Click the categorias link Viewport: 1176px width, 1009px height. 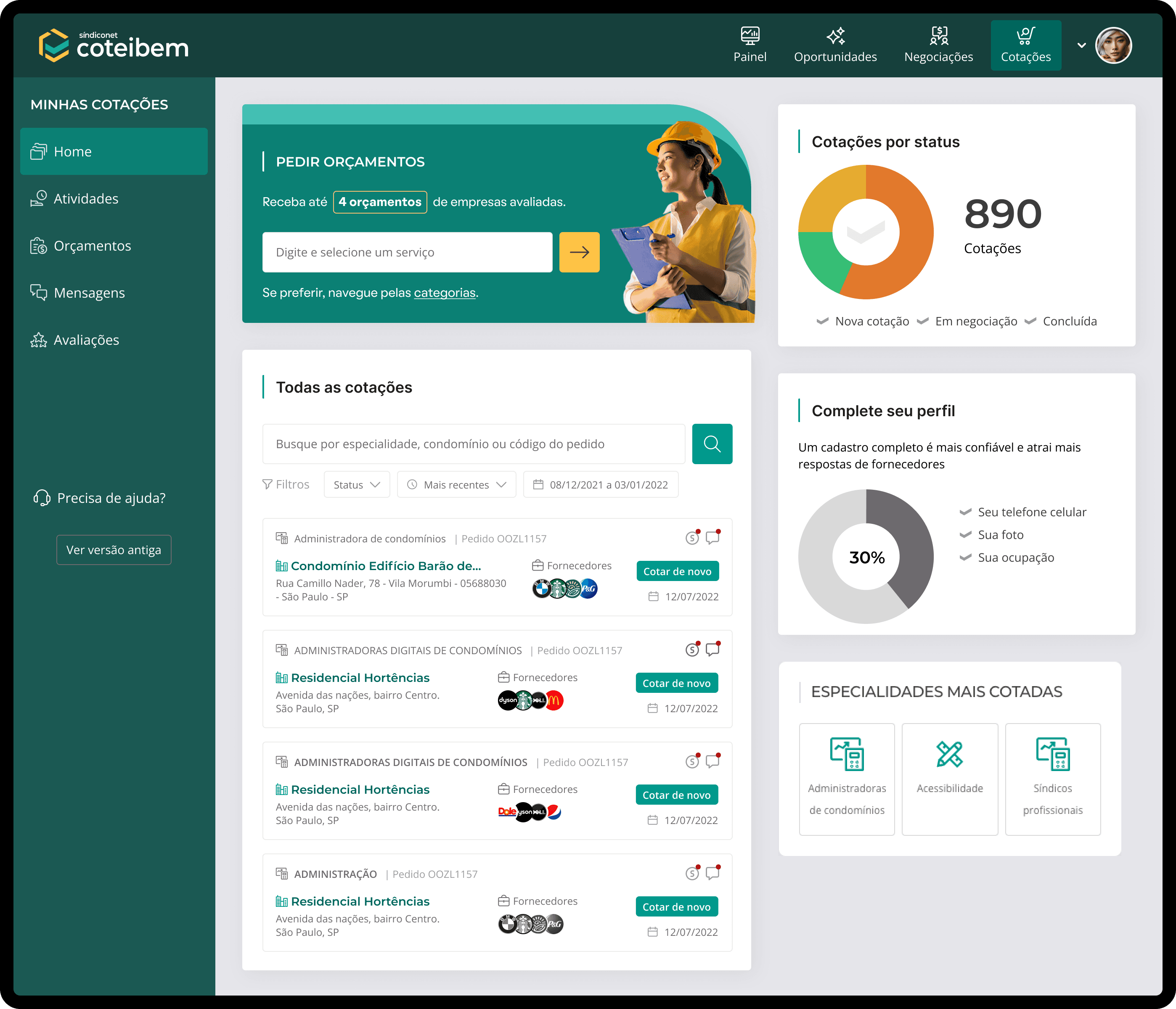pos(445,293)
